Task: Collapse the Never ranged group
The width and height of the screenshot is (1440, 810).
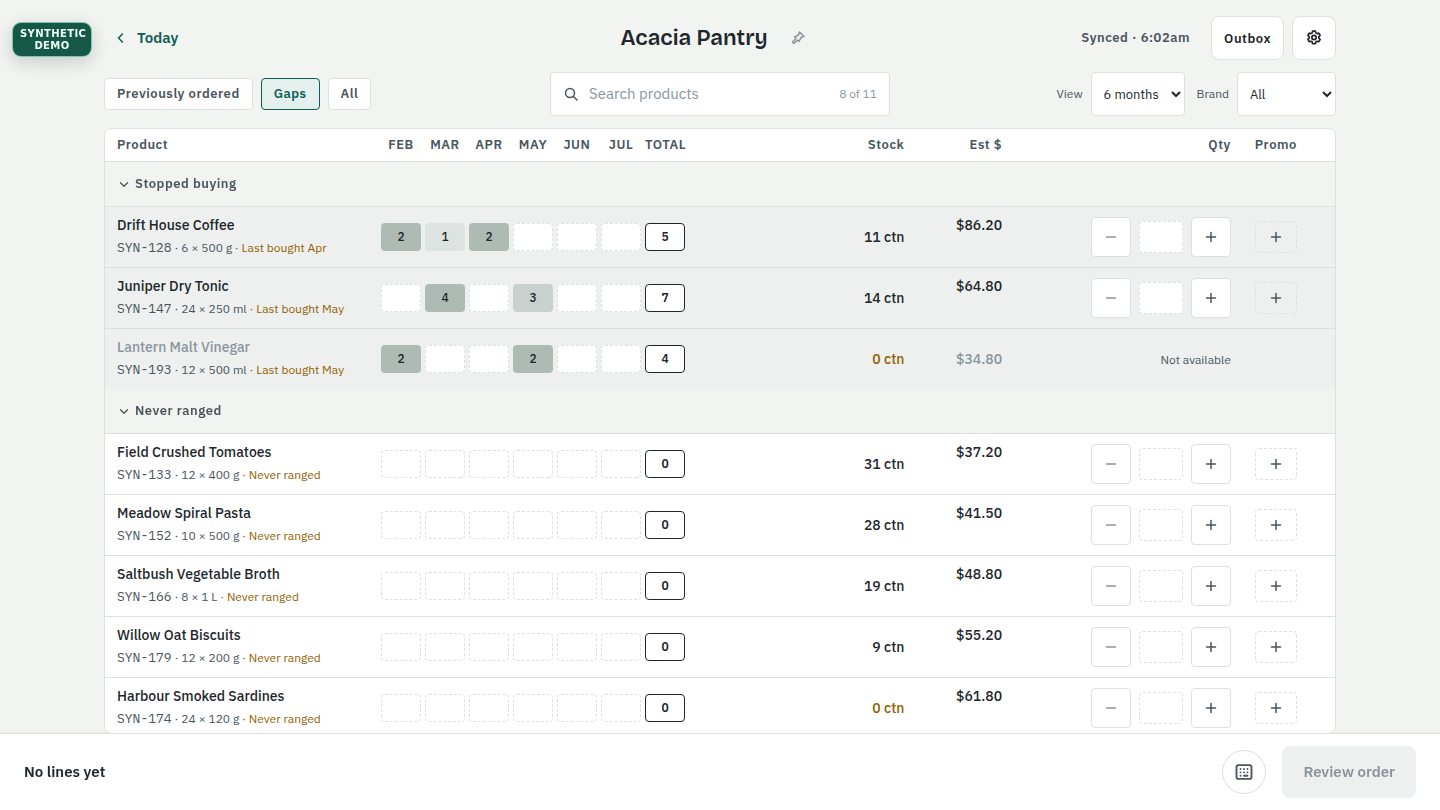Action: click(x=170, y=411)
